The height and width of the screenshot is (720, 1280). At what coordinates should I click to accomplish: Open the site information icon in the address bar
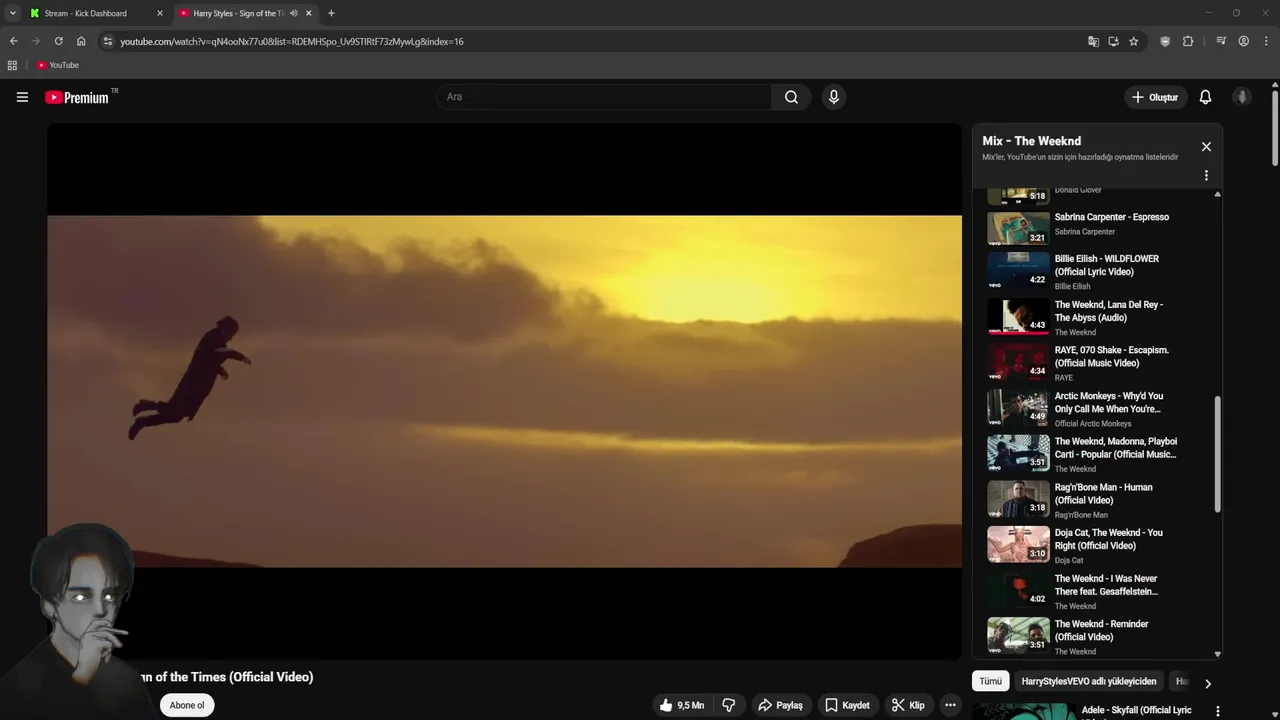(108, 41)
